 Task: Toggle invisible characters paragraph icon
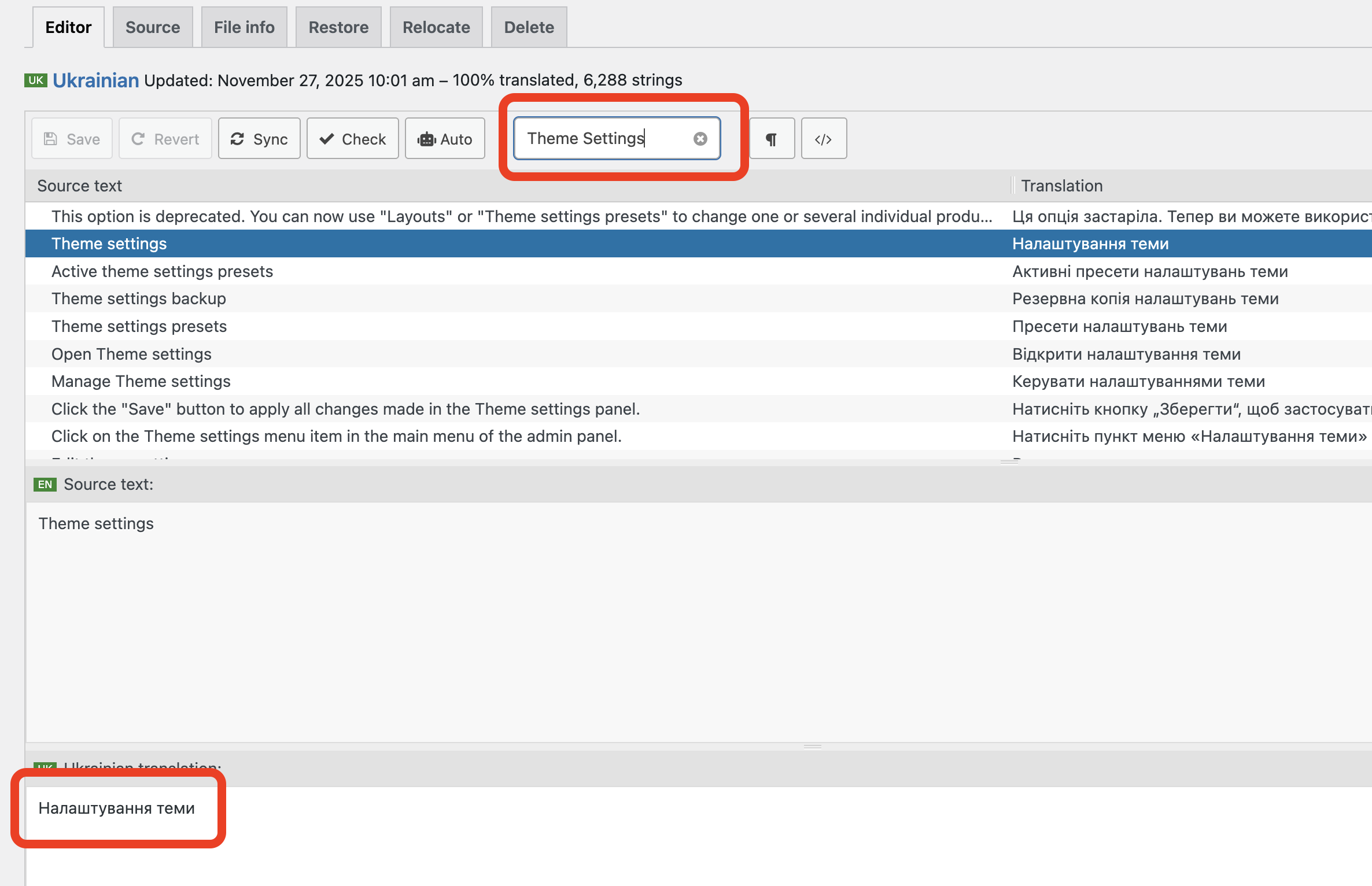pos(771,139)
